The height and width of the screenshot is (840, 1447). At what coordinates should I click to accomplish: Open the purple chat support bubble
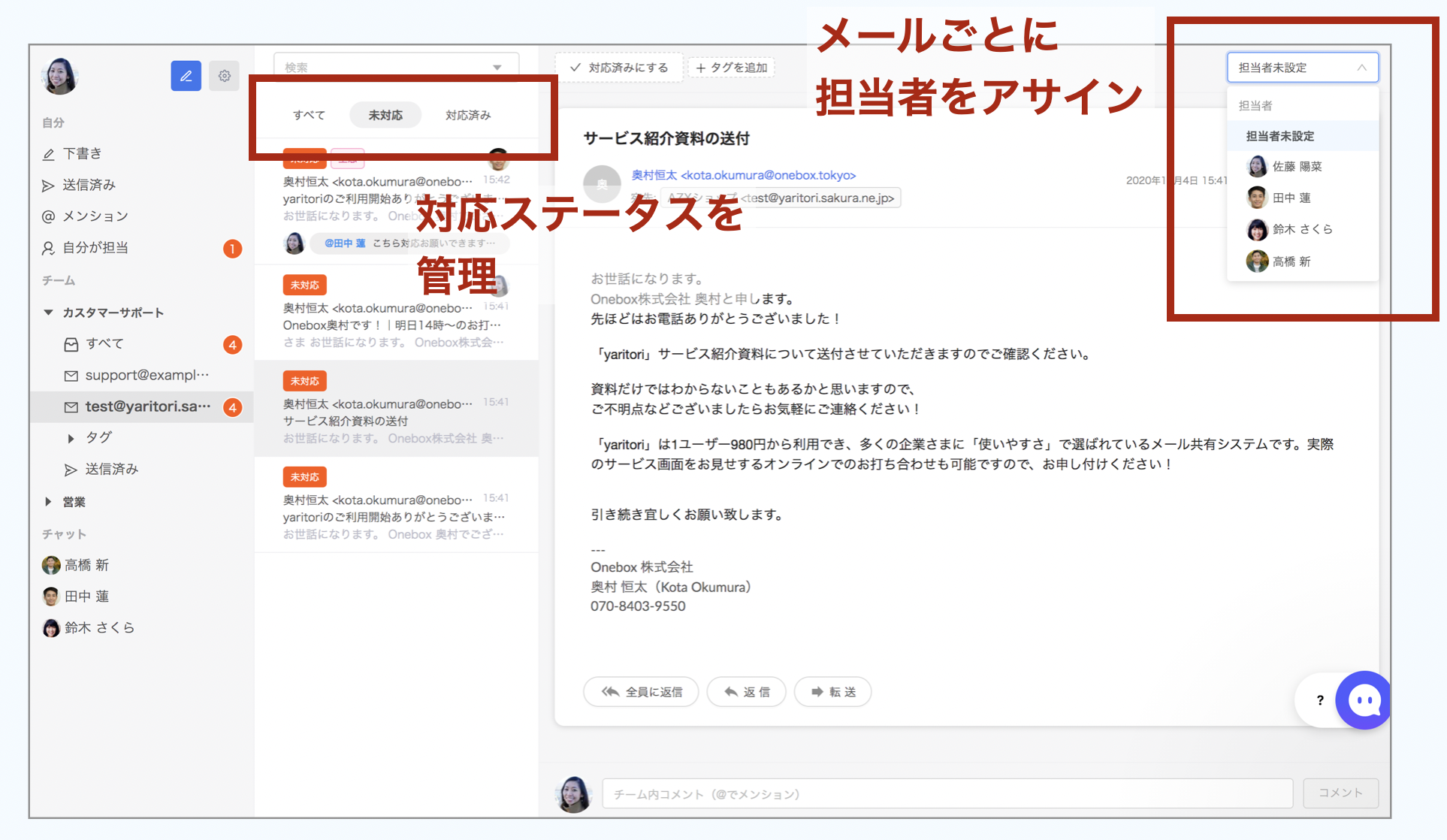pos(1364,700)
